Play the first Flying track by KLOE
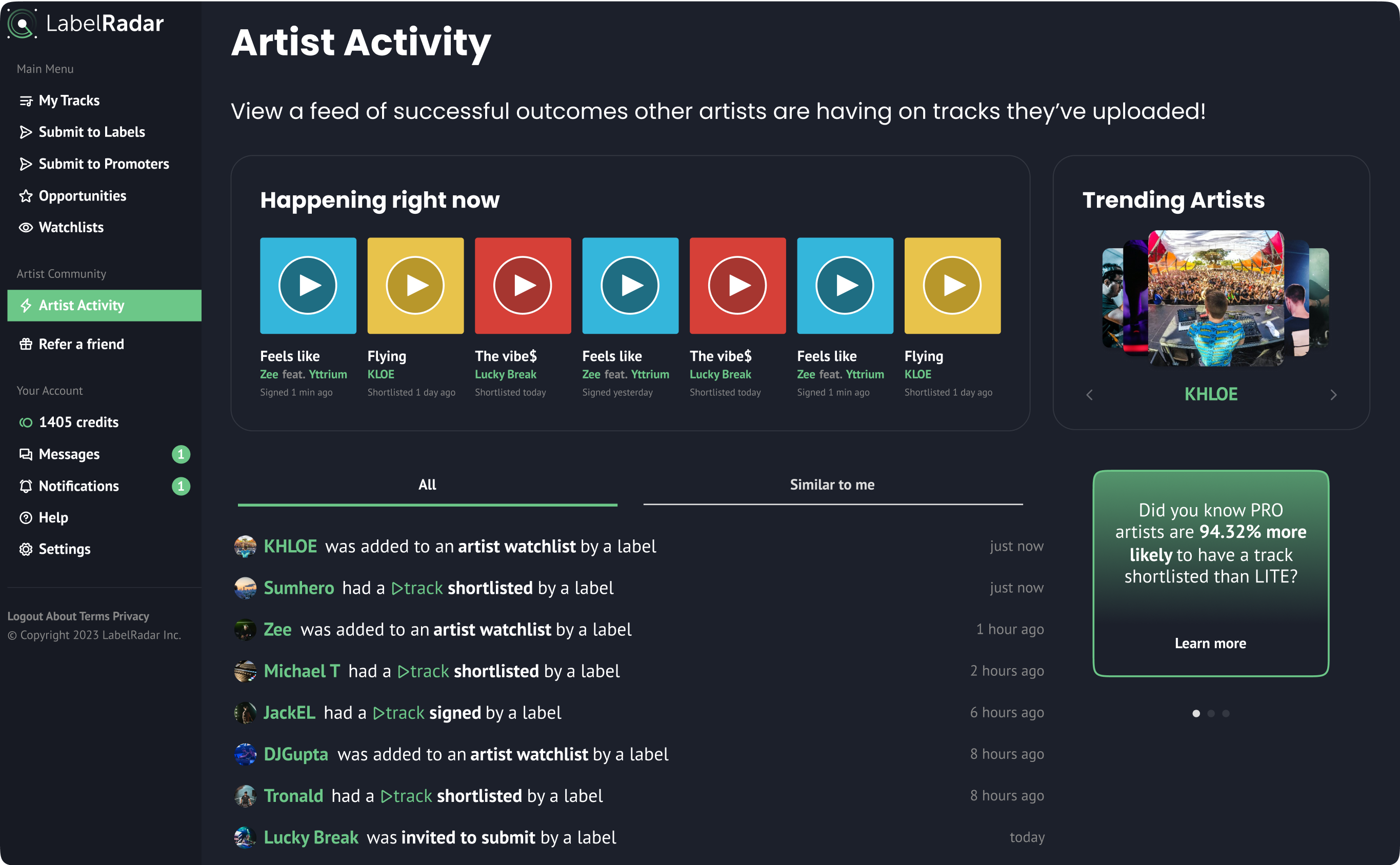Screen dimensions: 1400x865 (415, 286)
